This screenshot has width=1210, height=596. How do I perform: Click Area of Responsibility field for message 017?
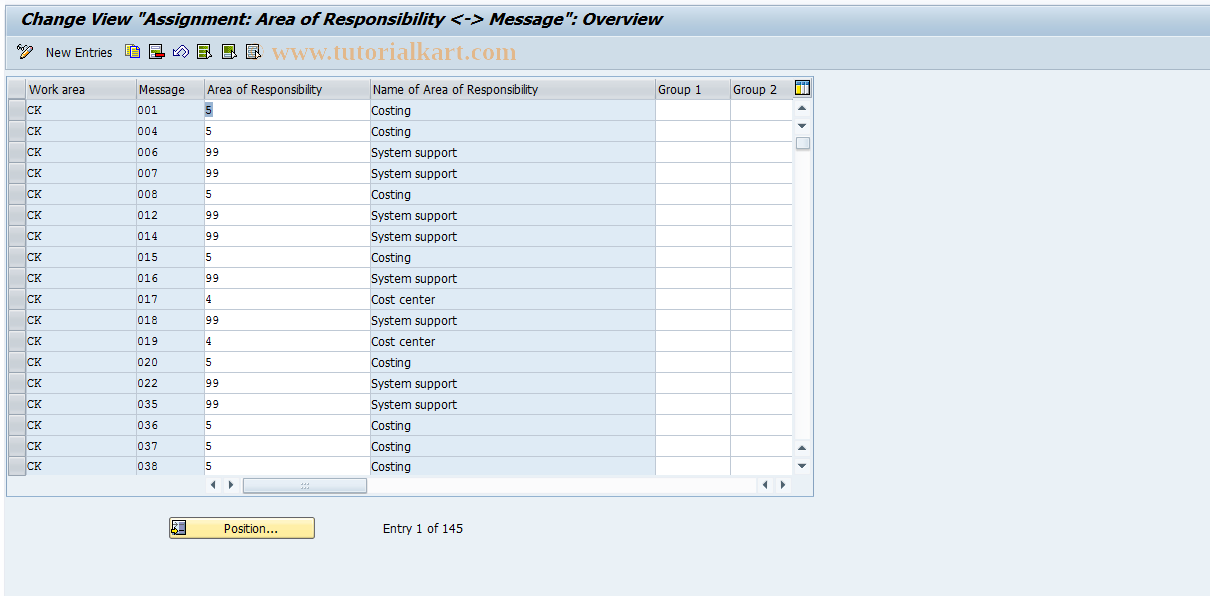[x=287, y=299]
